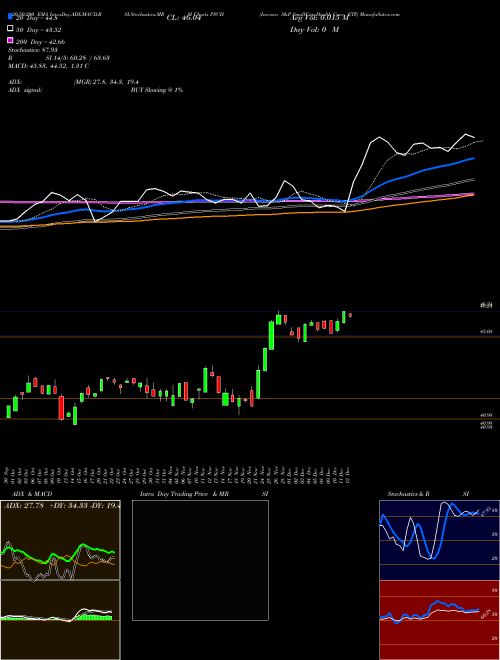Click the RSI 14/3 '60.28 / 63.63' reading
Image resolution: width=500 pixels, height=660 pixels.
88,58
